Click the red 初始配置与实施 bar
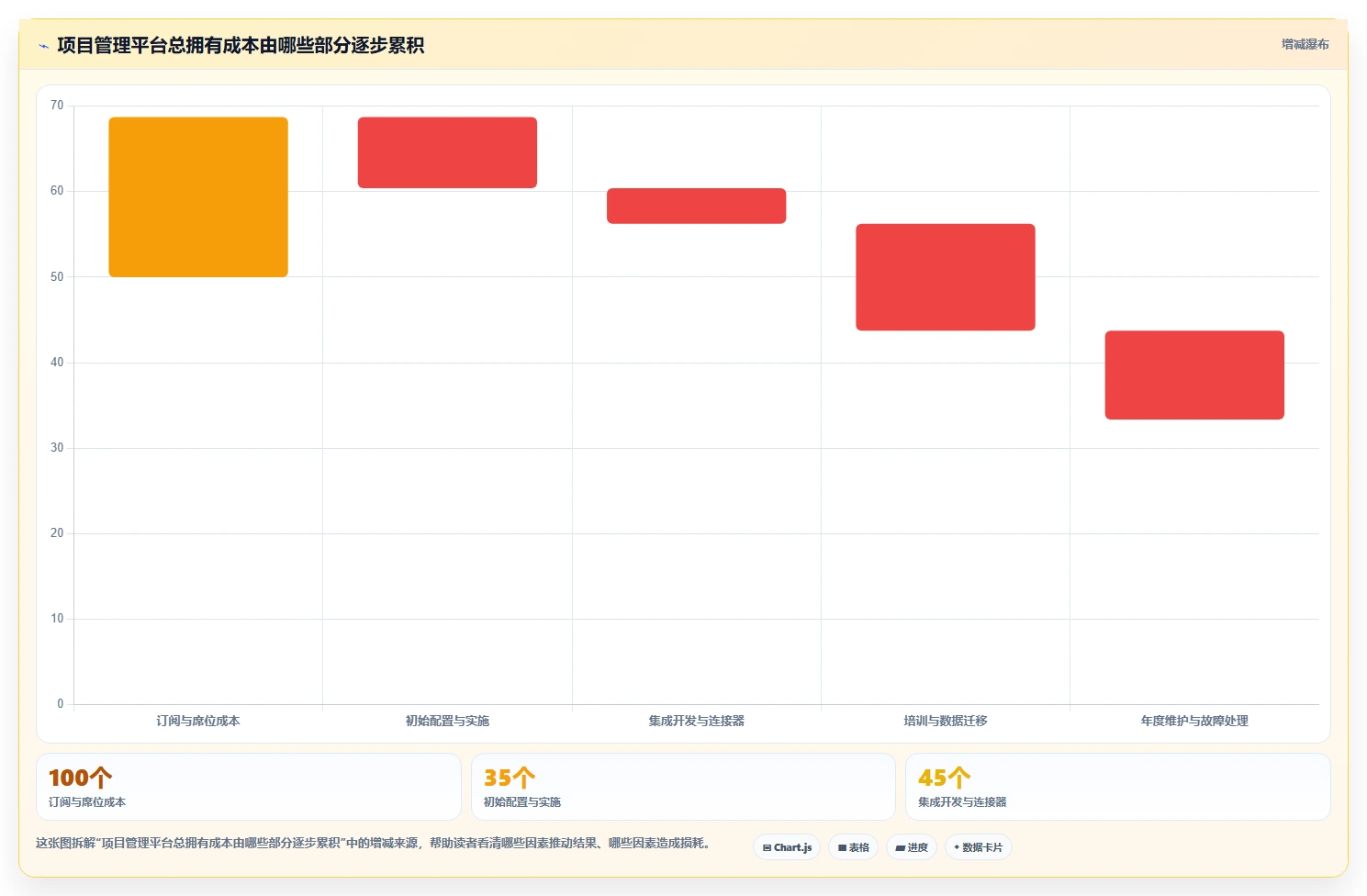 click(x=447, y=152)
